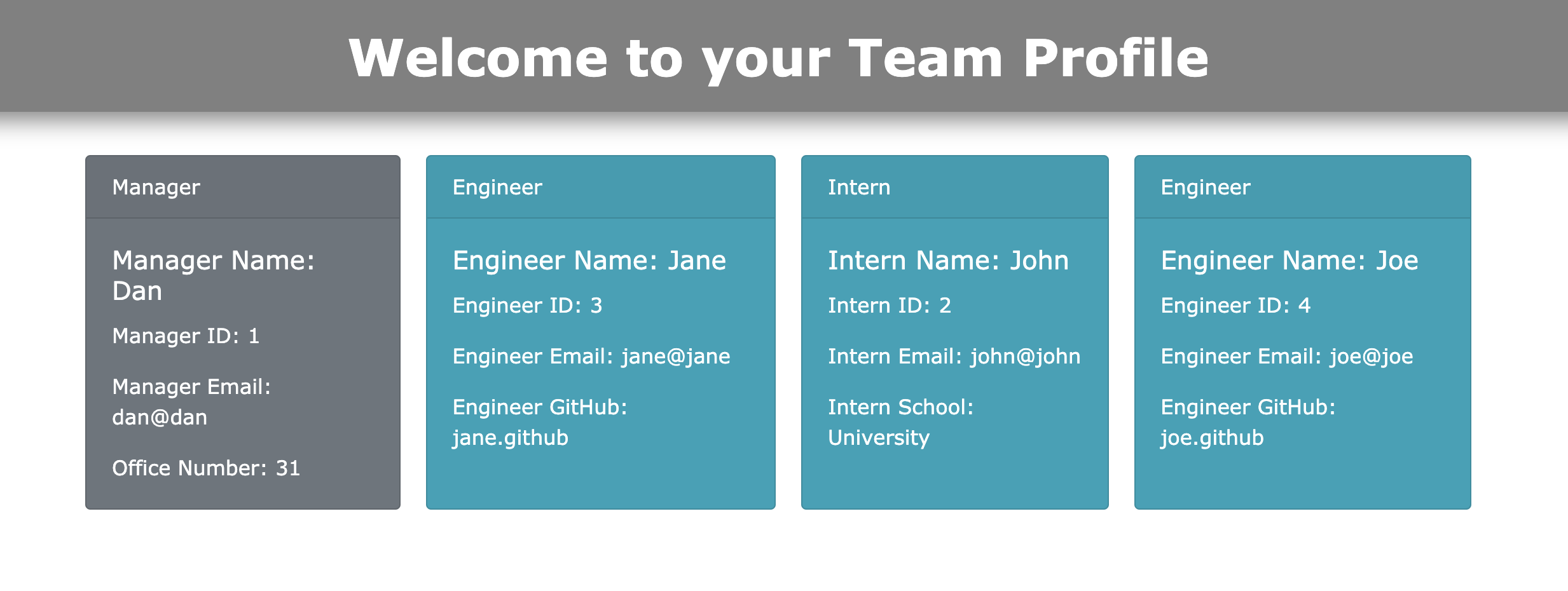Select the Manager Name: Dan title
The width and height of the screenshot is (1568, 591).
point(213,275)
